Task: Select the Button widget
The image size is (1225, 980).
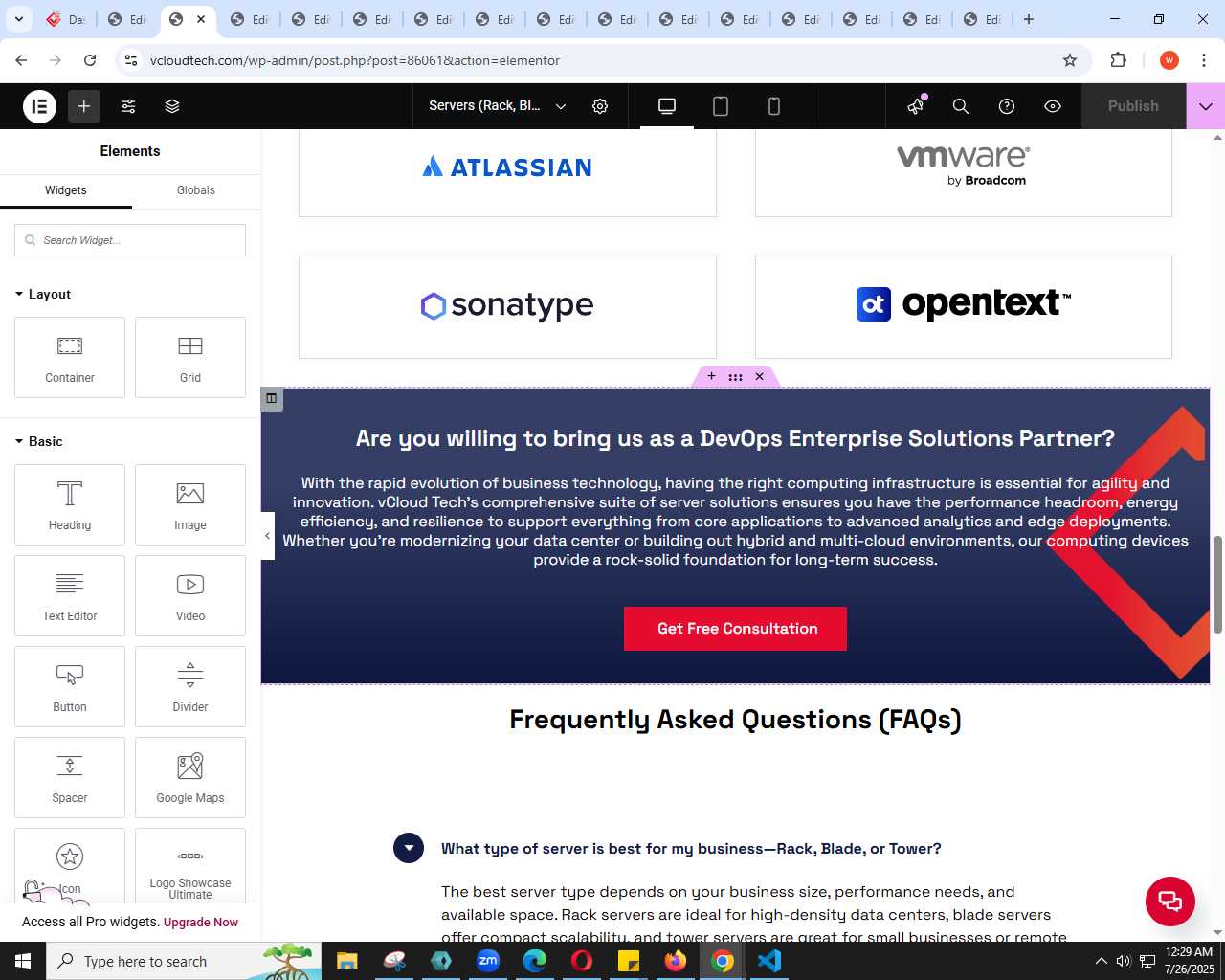Action: coord(70,686)
